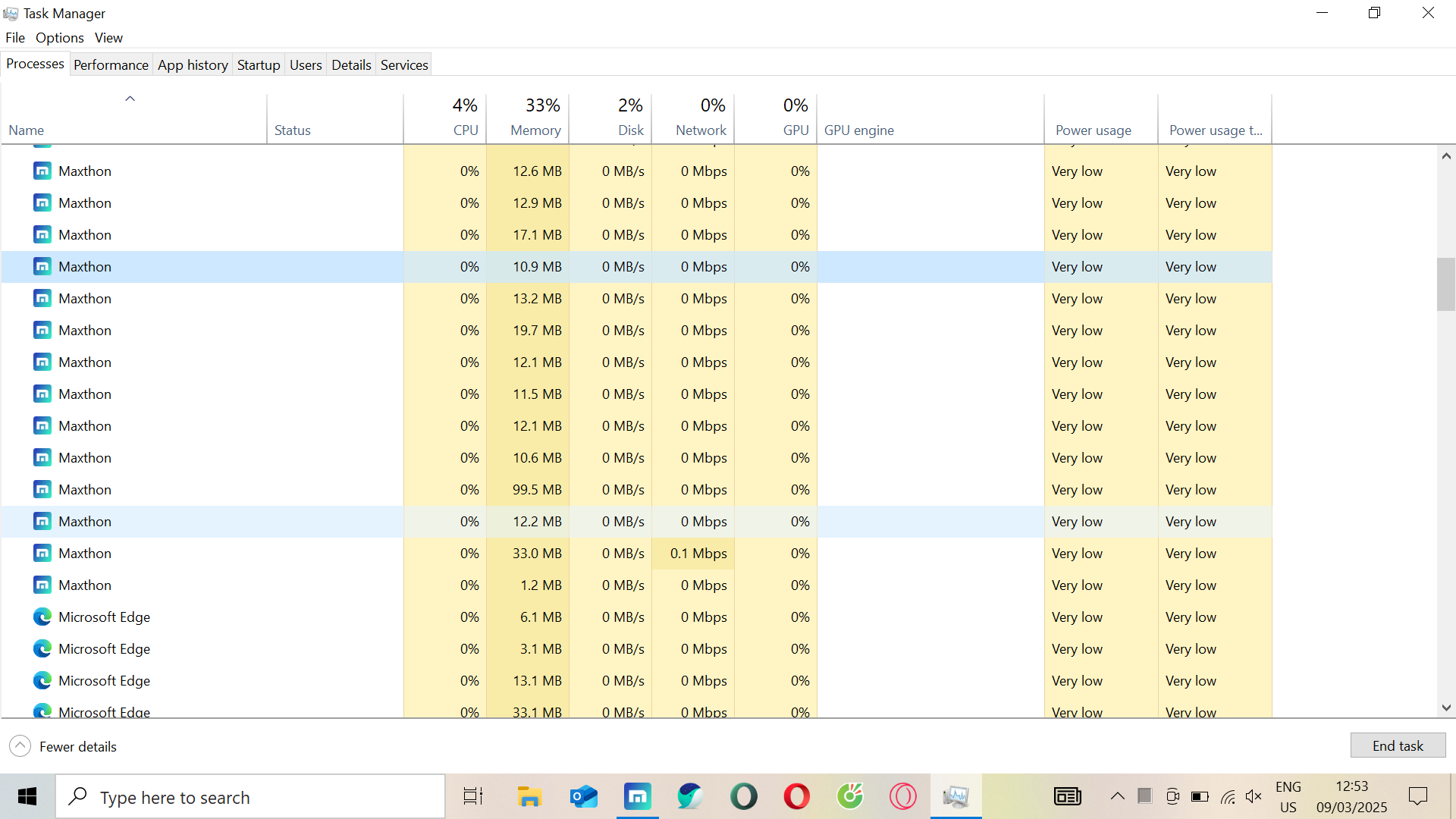Viewport: 1456px width, 819px height.
Task: Select the Maxthon row using 1.2 MB
Action: click(636, 585)
